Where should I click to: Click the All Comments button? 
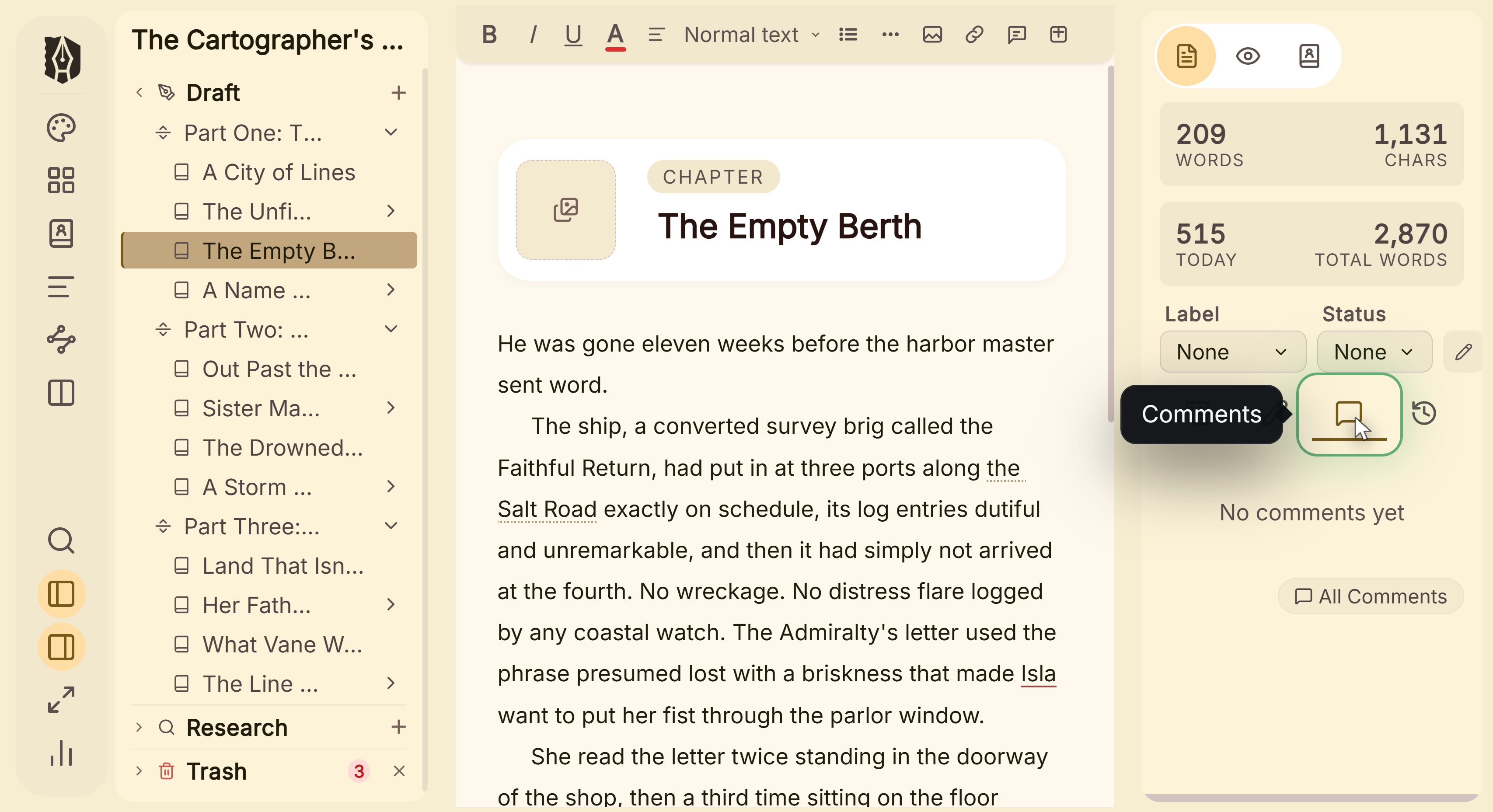pos(1371,596)
